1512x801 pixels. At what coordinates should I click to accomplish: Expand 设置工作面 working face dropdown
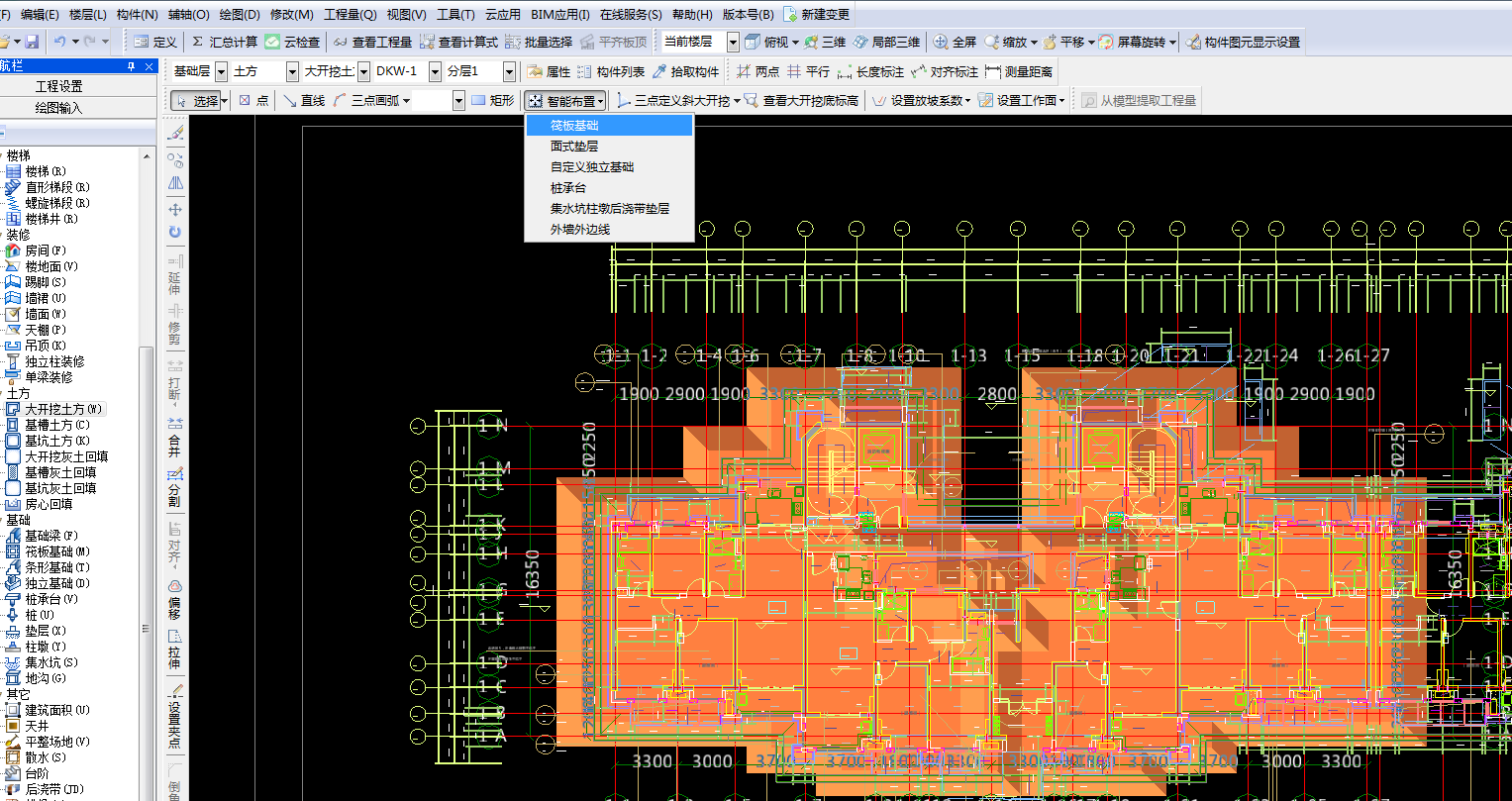tap(1061, 101)
